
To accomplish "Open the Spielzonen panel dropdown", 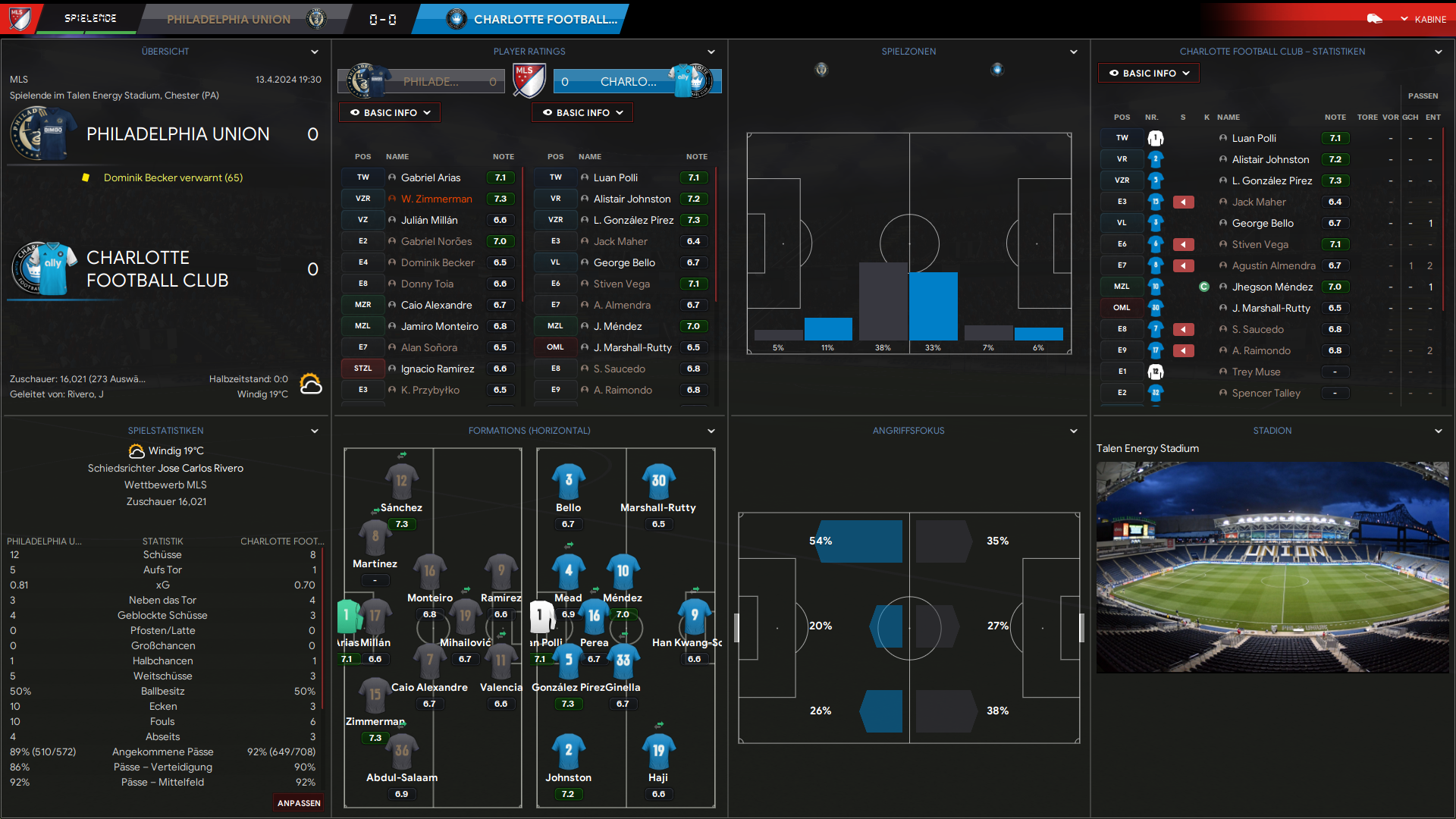I will click(x=1073, y=52).
